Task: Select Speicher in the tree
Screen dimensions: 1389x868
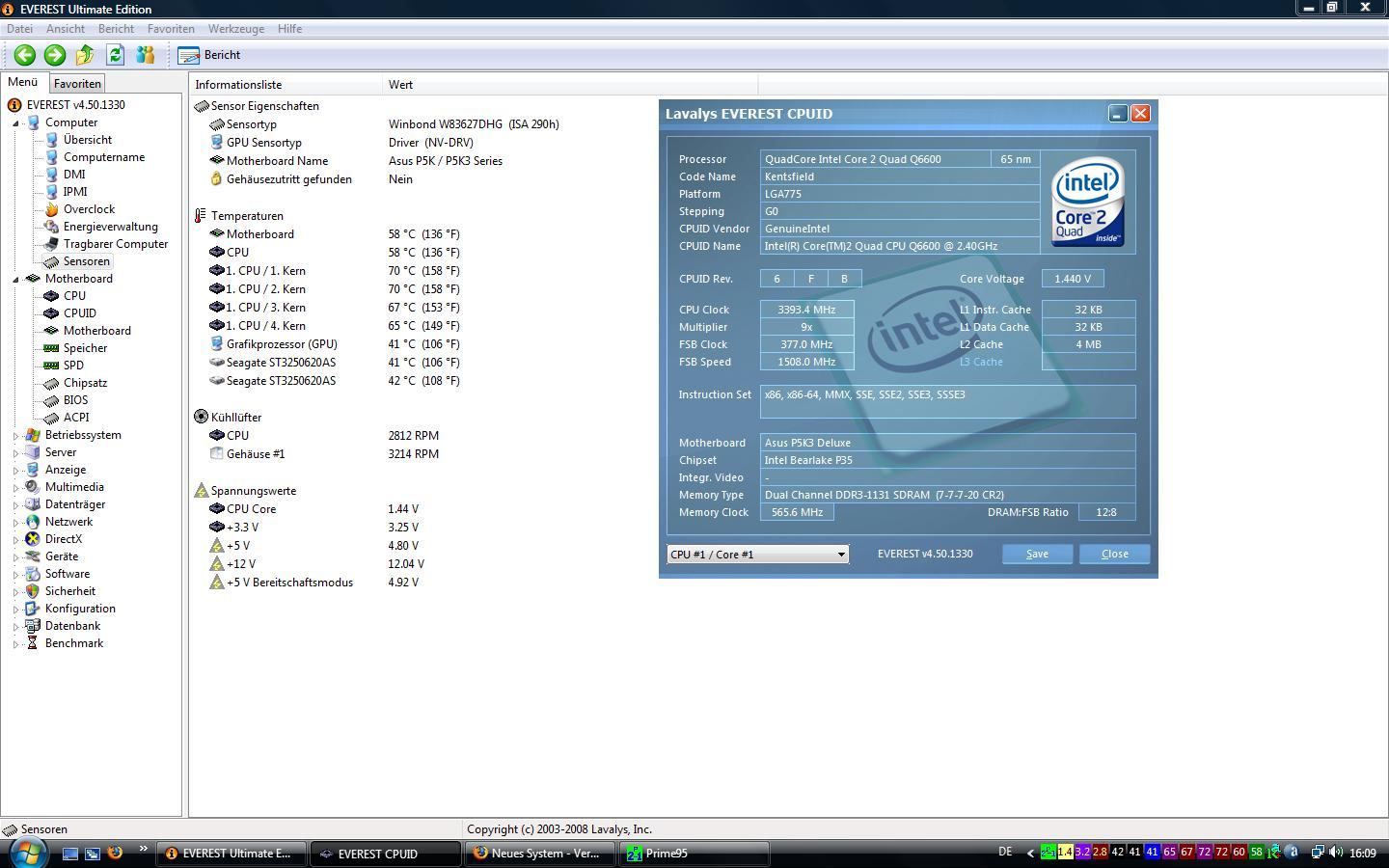Action: [85, 348]
